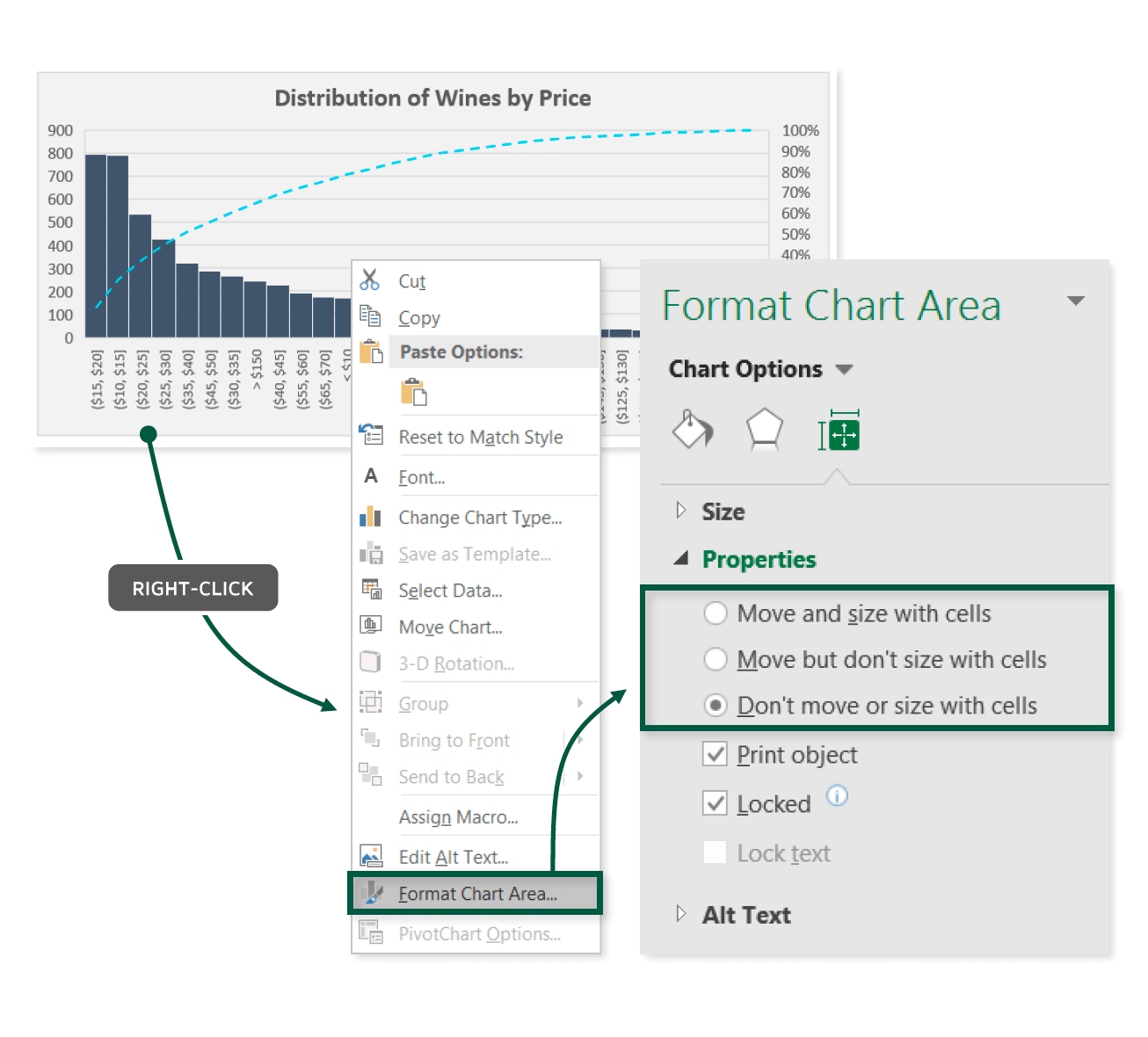1148x1037 pixels.
Task: Open the Effects pentagon tab
Action: (x=764, y=430)
